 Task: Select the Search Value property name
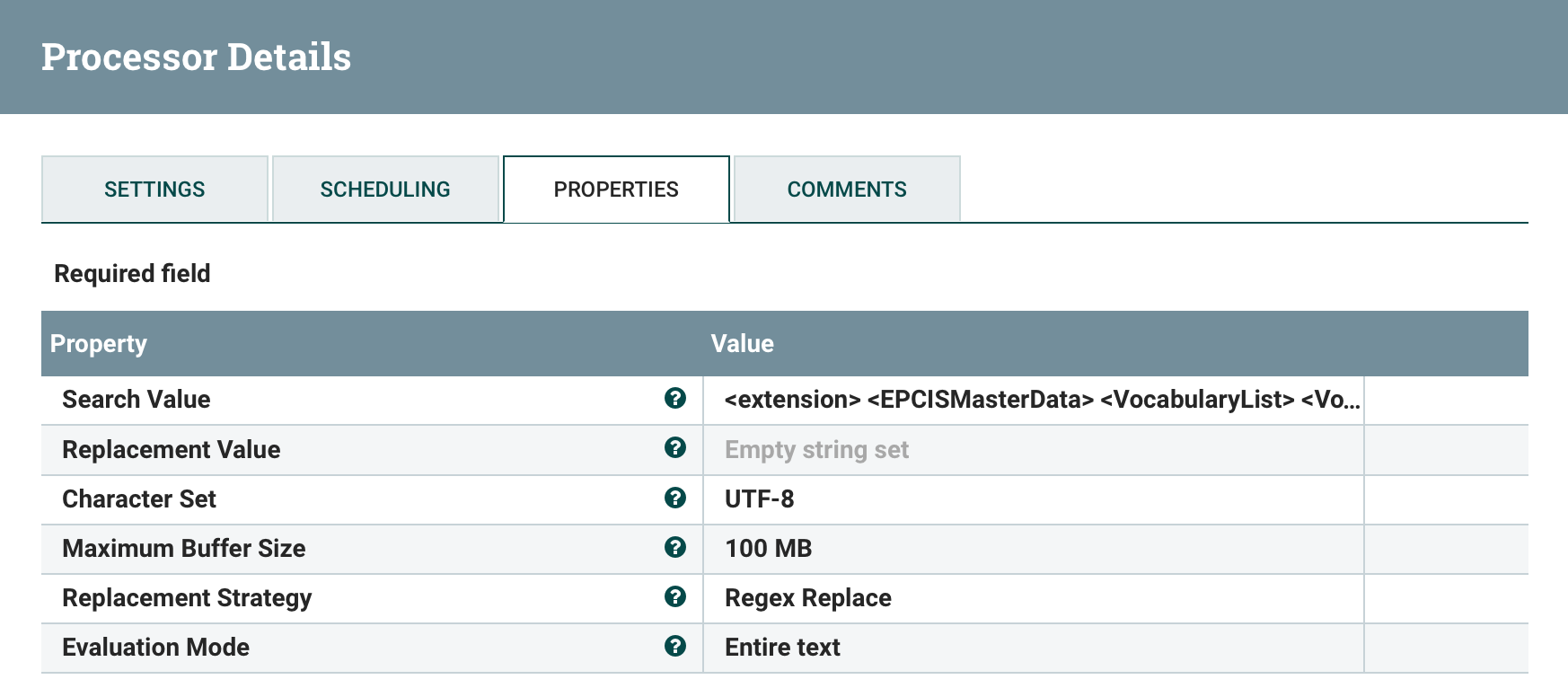(137, 400)
